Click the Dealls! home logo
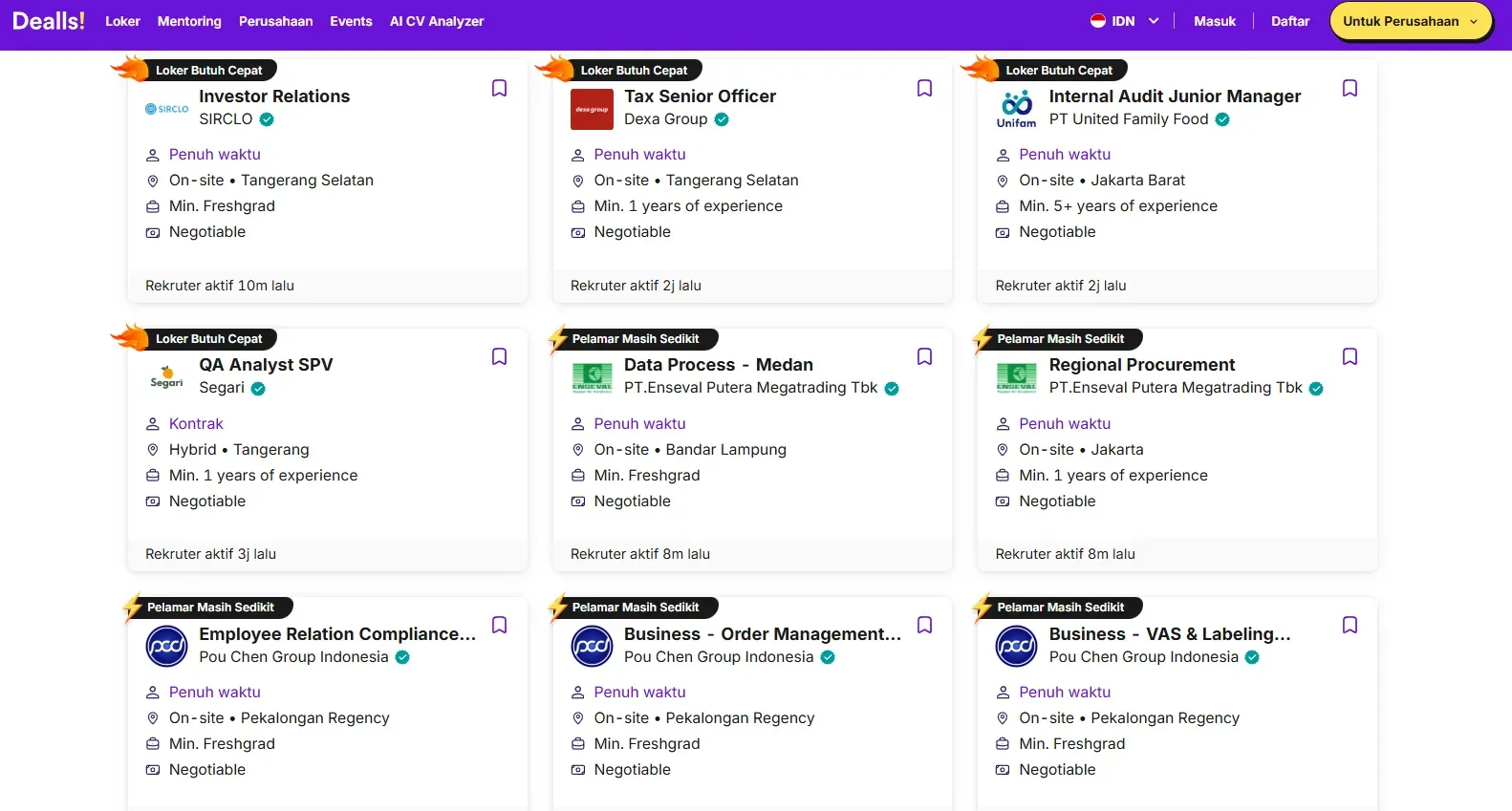This screenshot has width=1512, height=811. (x=49, y=21)
